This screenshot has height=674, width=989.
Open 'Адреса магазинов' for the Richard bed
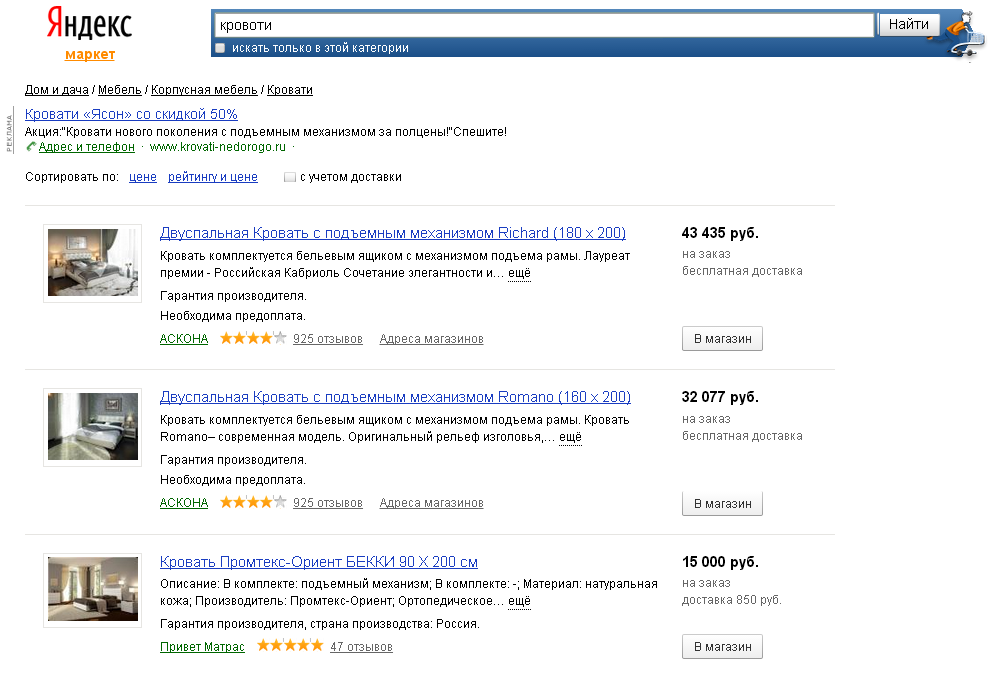pyautogui.click(x=431, y=339)
